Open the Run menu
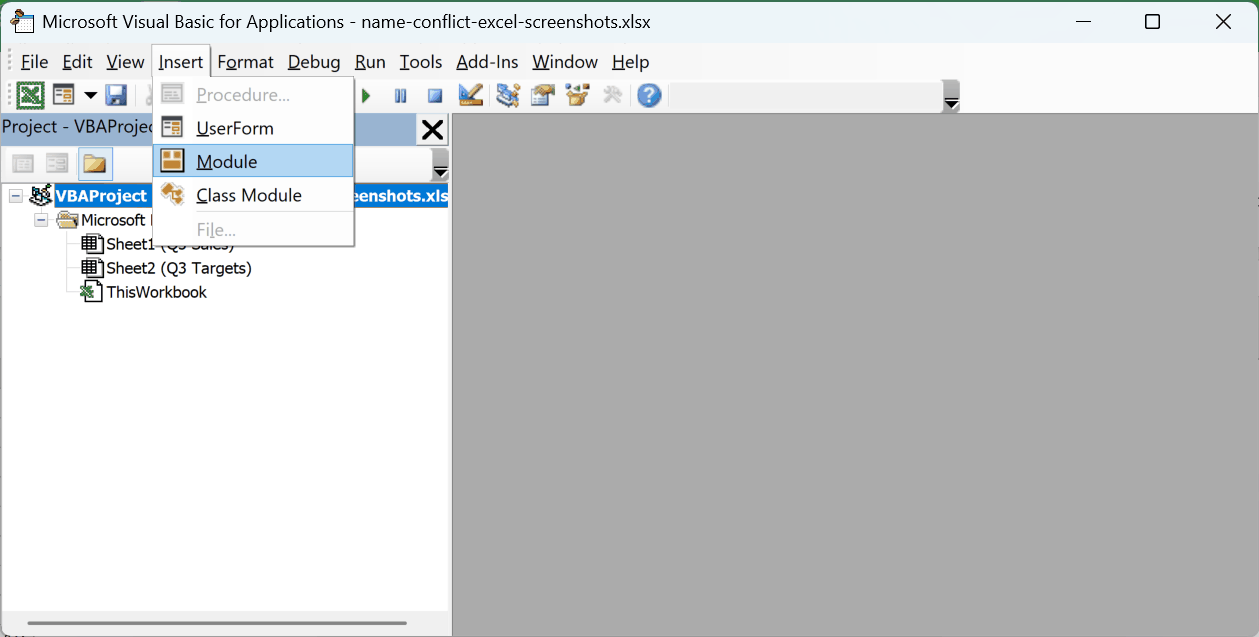This screenshot has height=637, width=1259. [370, 62]
